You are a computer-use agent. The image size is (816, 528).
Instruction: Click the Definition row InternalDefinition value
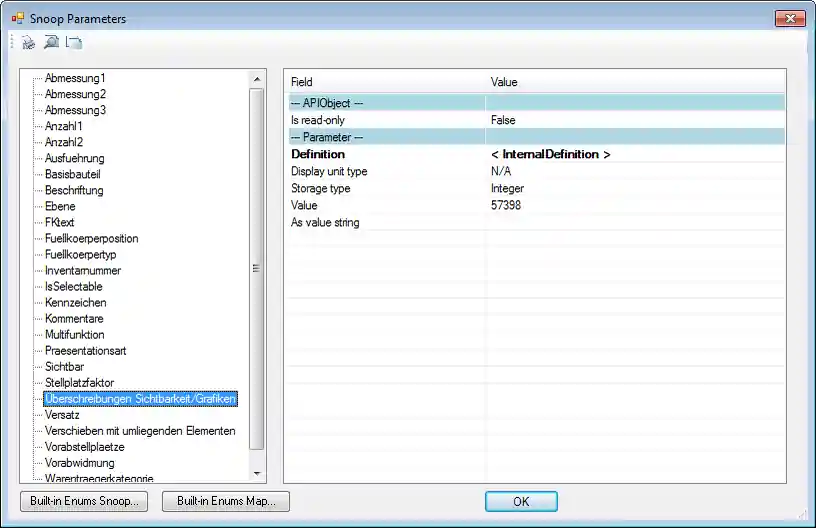550,155
